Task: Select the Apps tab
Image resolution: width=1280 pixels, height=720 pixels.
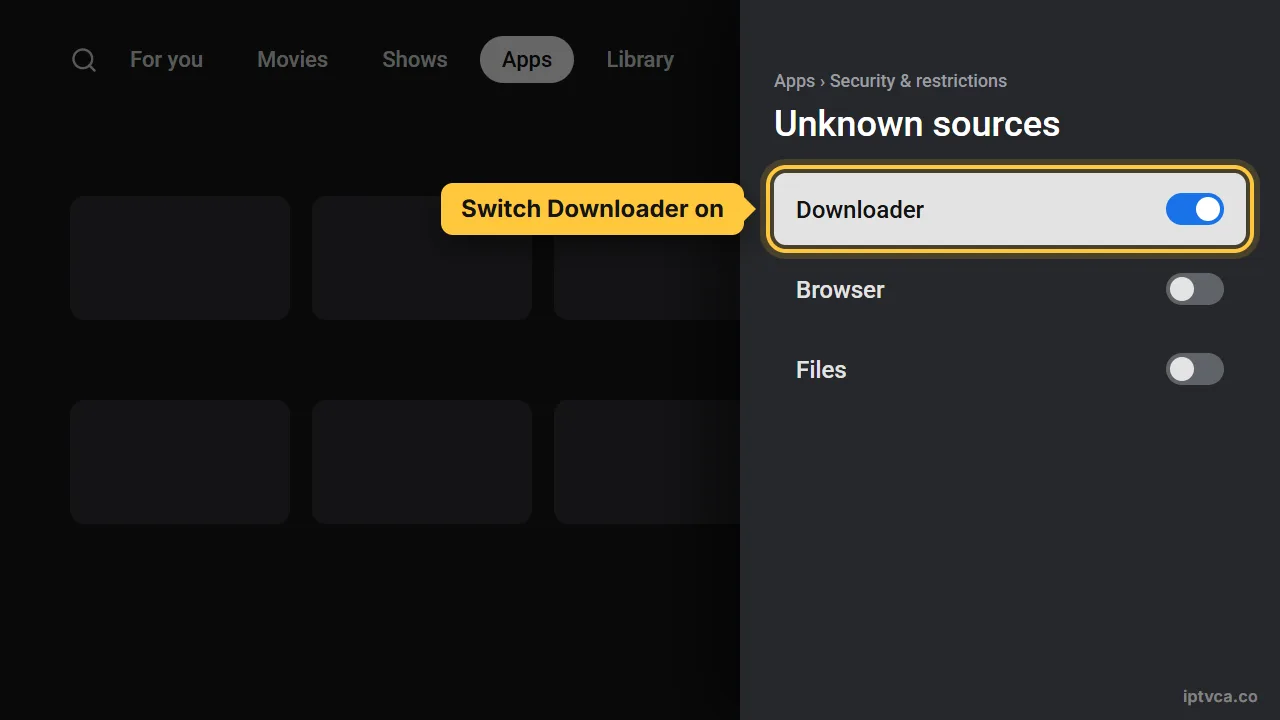Action: pos(527,59)
